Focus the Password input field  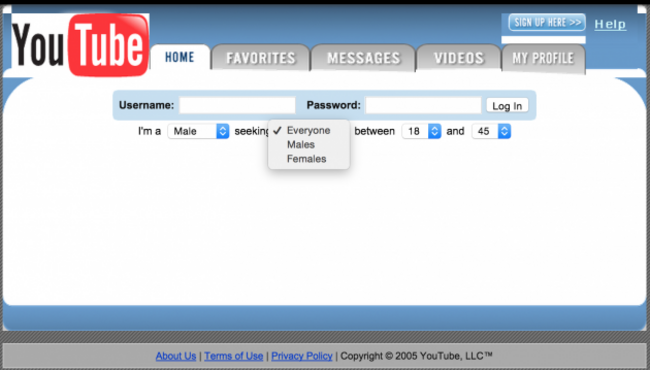point(423,105)
